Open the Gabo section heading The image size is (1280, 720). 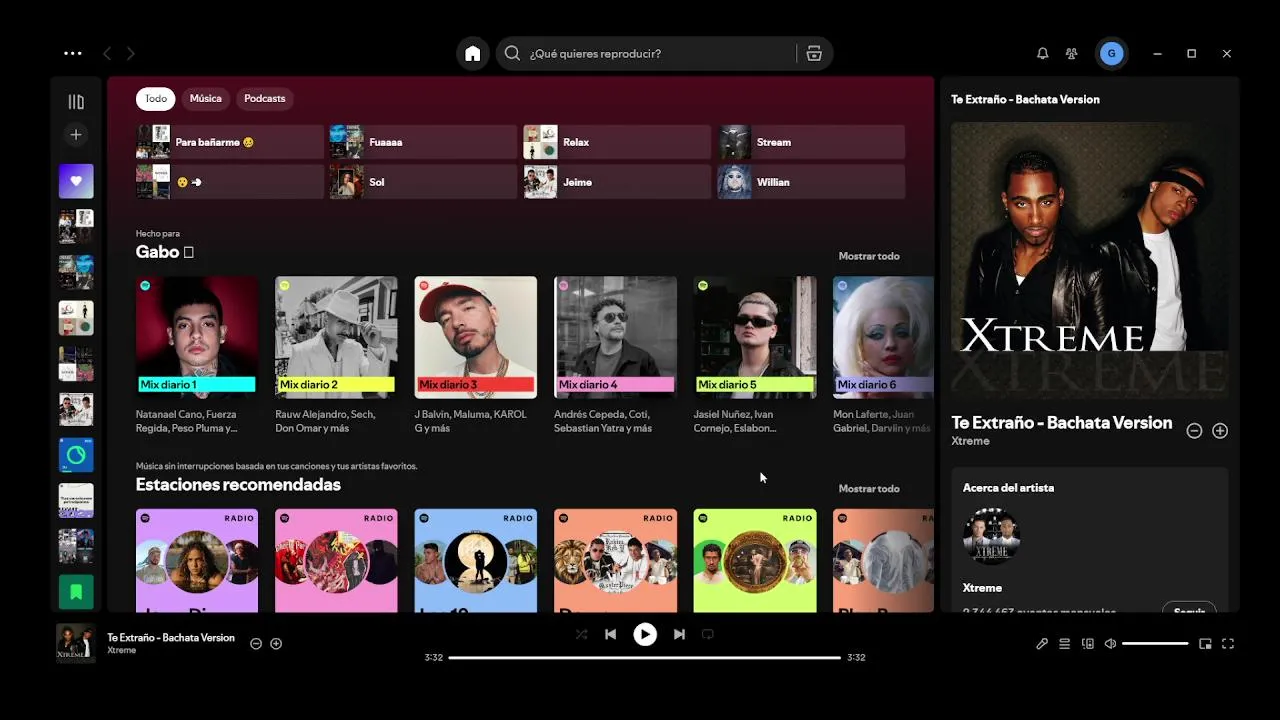[164, 252]
